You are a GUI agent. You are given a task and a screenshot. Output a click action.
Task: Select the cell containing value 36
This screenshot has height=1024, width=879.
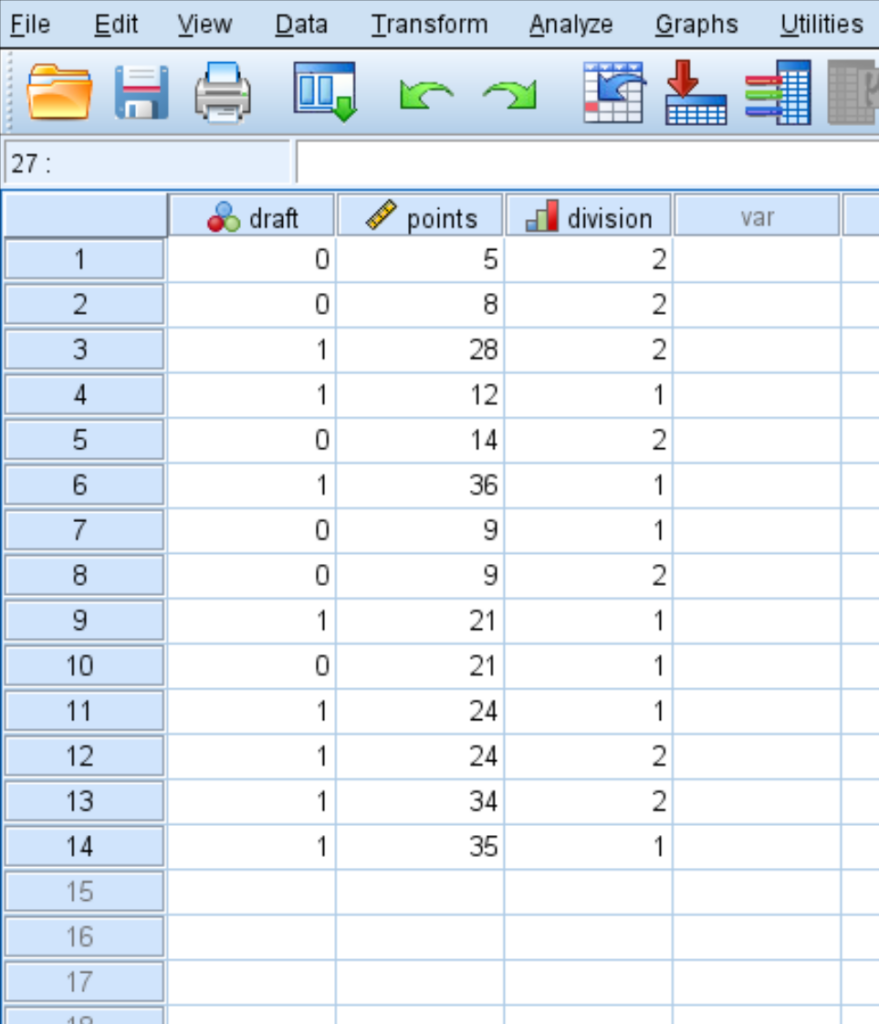pos(420,484)
